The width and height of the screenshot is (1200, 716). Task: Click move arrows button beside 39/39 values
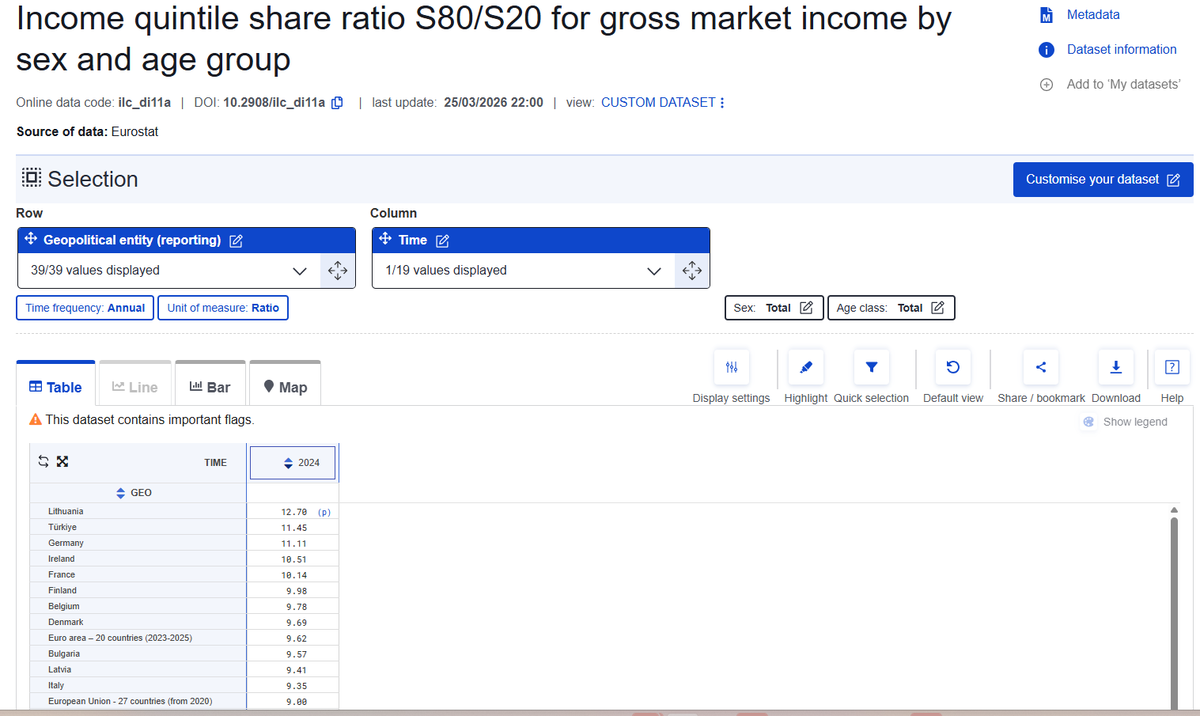click(x=337, y=270)
